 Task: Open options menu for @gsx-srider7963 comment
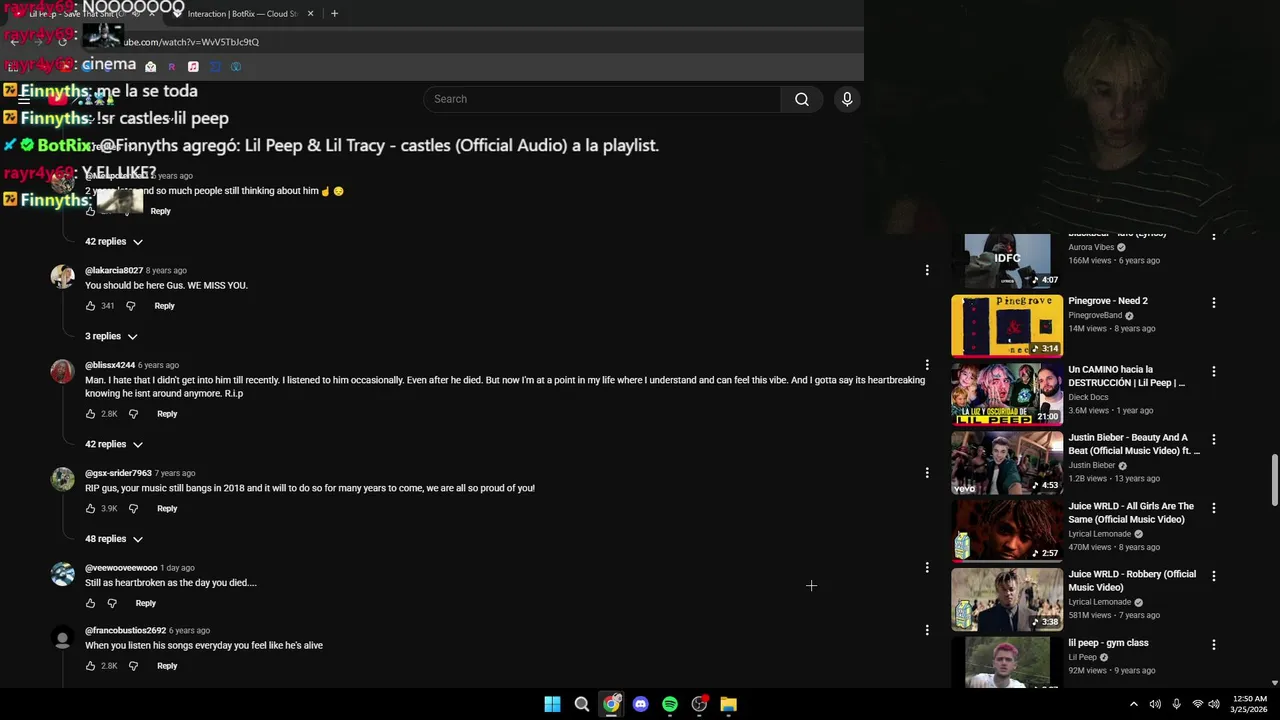point(927,473)
